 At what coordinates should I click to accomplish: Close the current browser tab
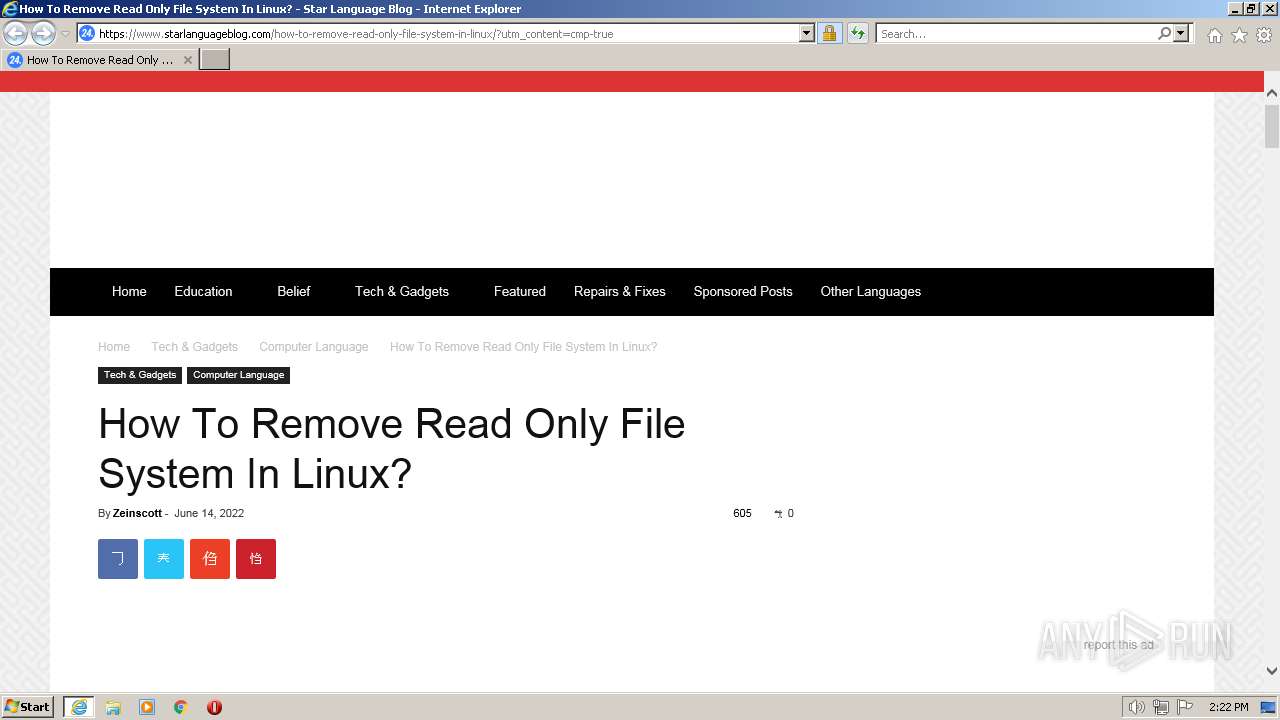tap(188, 60)
